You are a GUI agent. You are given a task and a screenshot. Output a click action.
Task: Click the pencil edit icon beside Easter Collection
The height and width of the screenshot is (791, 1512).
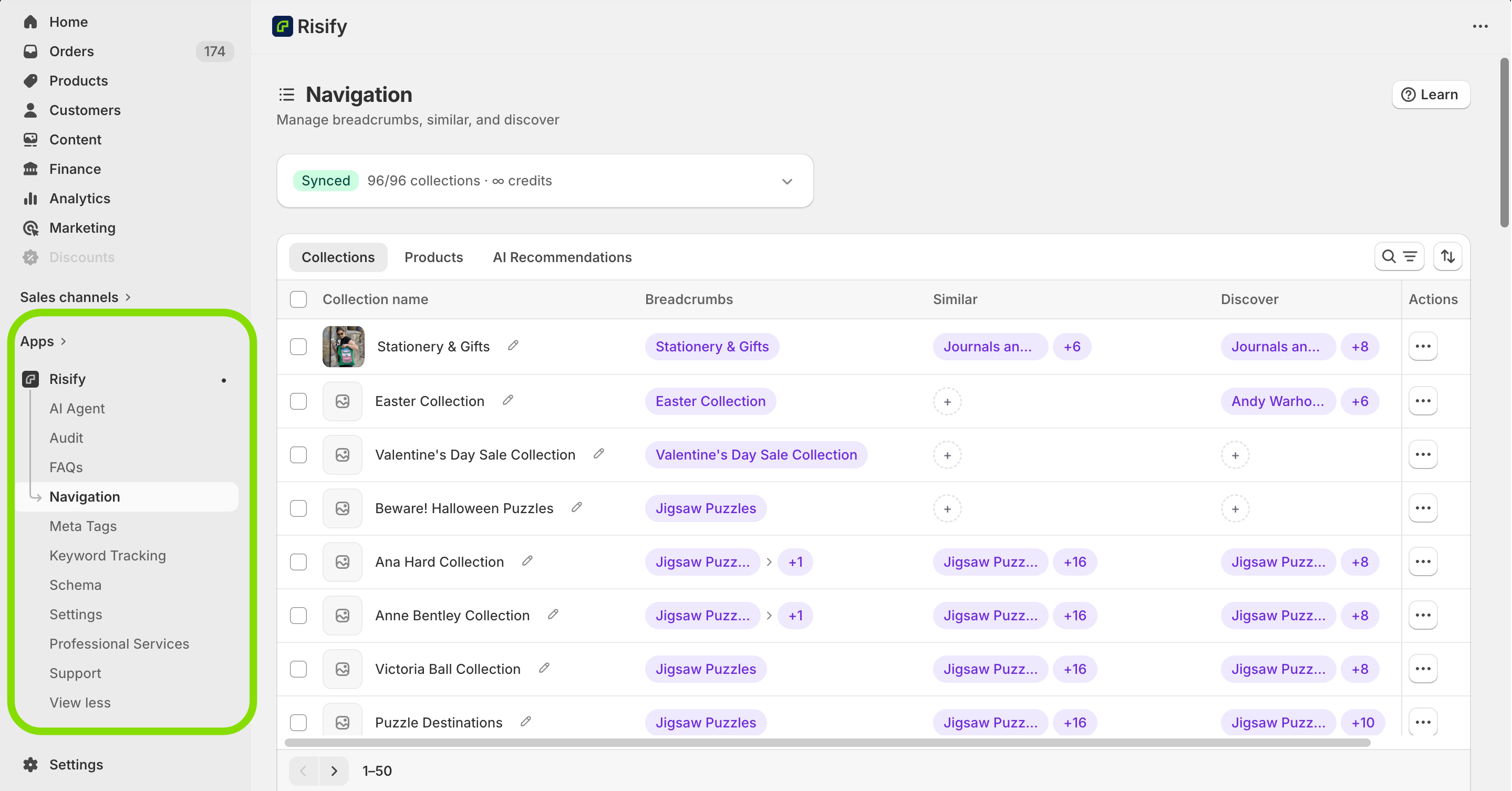click(508, 400)
